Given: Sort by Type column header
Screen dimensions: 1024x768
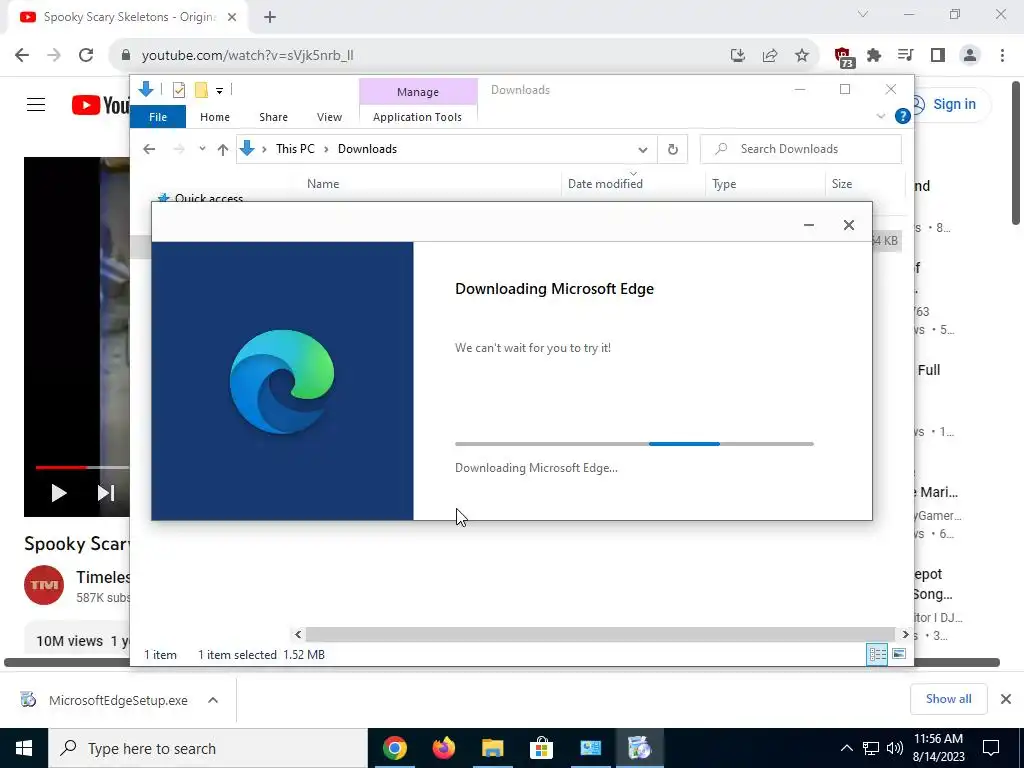Looking at the screenshot, I should coord(724,184).
